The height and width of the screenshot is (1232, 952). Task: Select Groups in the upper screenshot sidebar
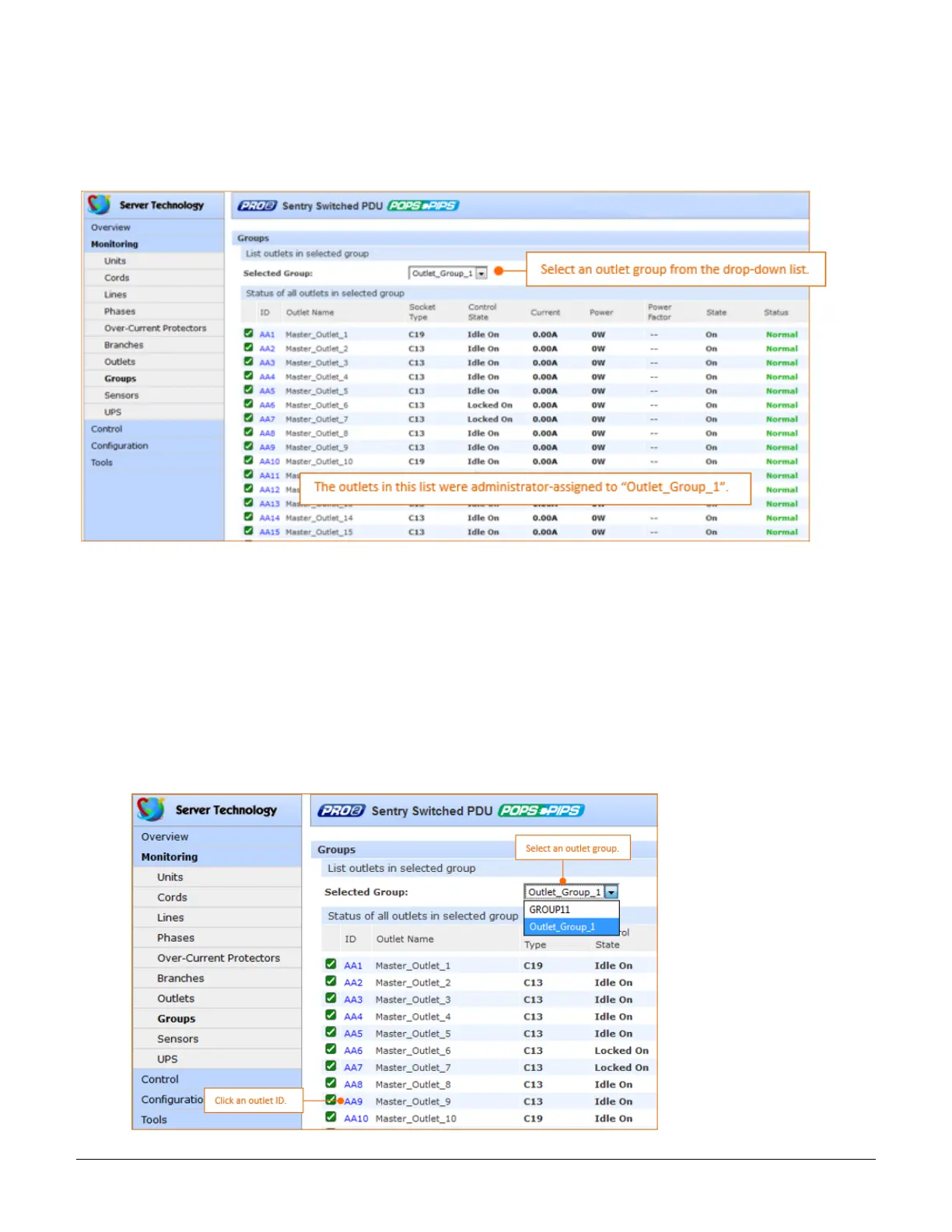coord(121,379)
